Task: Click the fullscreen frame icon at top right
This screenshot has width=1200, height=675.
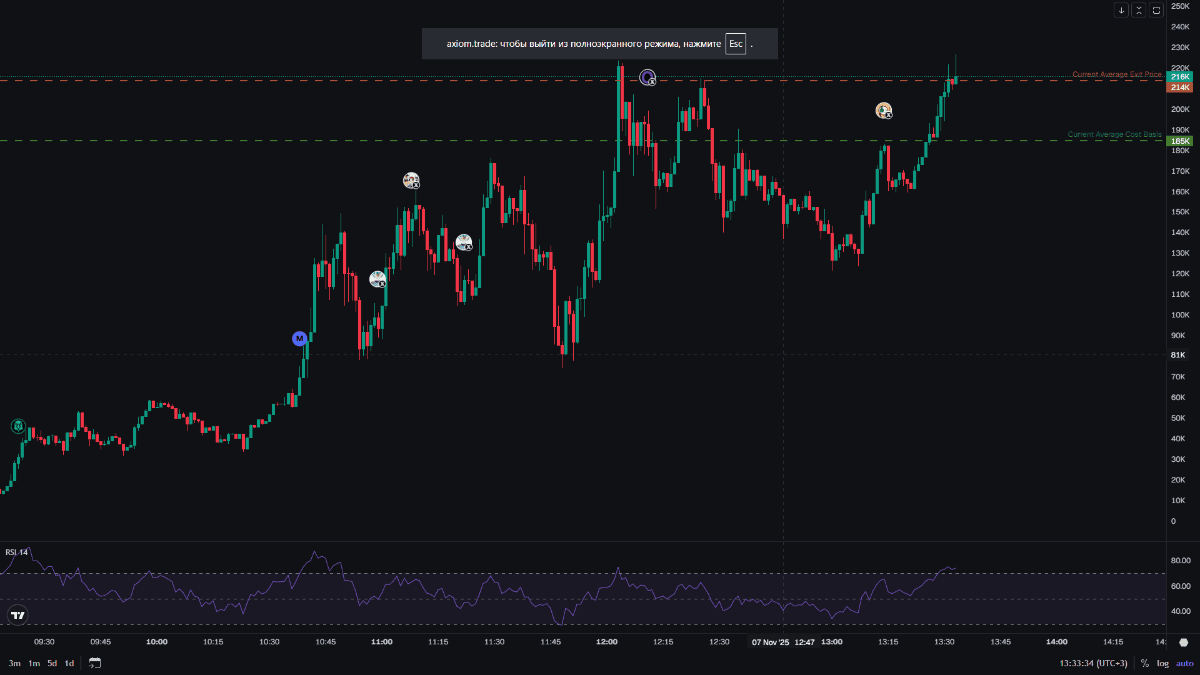Action: tap(1156, 10)
